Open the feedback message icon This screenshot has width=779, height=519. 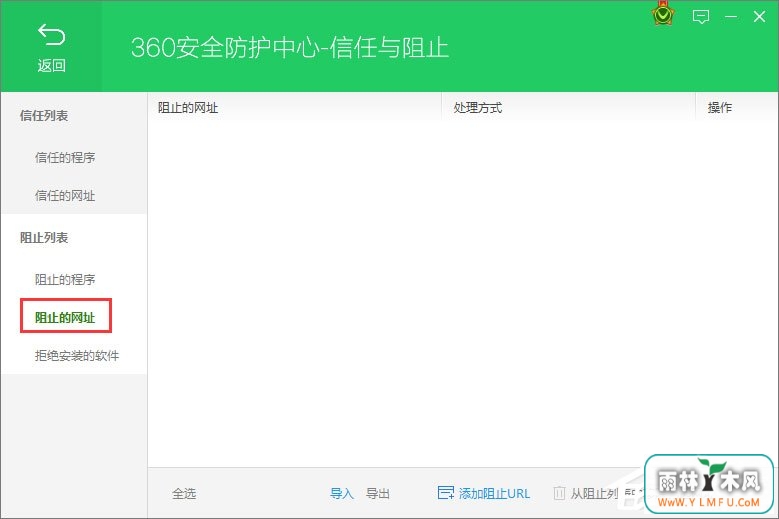click(701, 17)
